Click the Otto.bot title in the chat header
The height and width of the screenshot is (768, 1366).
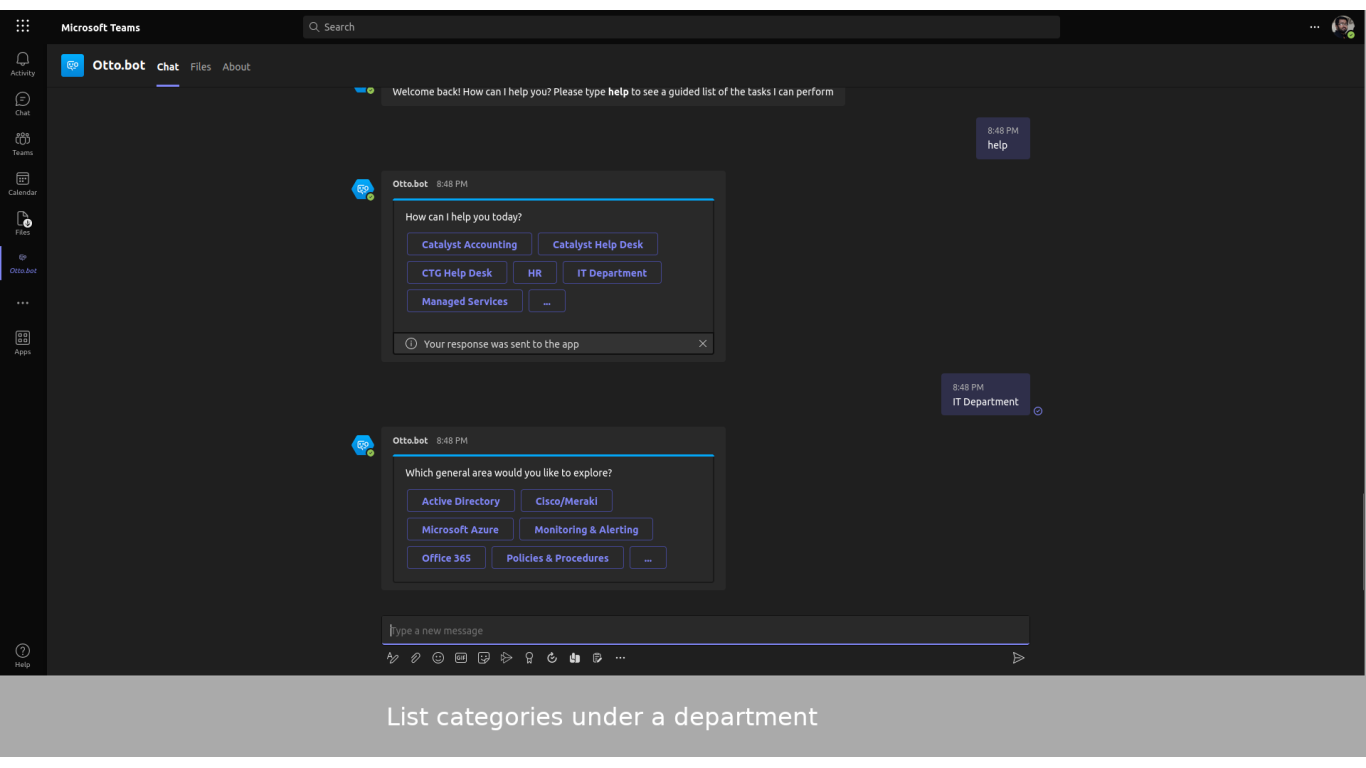point(119,65)
